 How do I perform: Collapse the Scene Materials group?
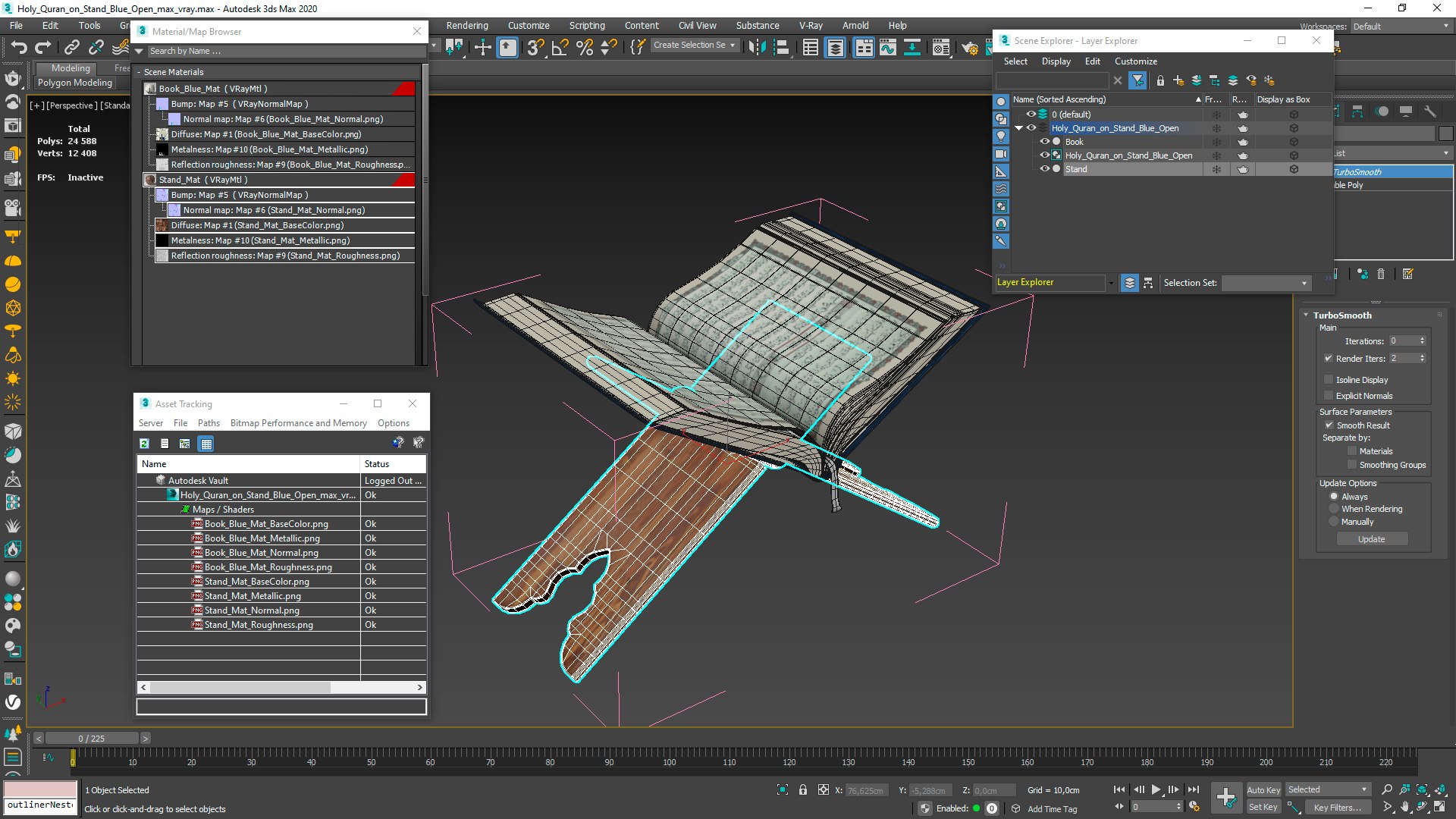(139, 72)
